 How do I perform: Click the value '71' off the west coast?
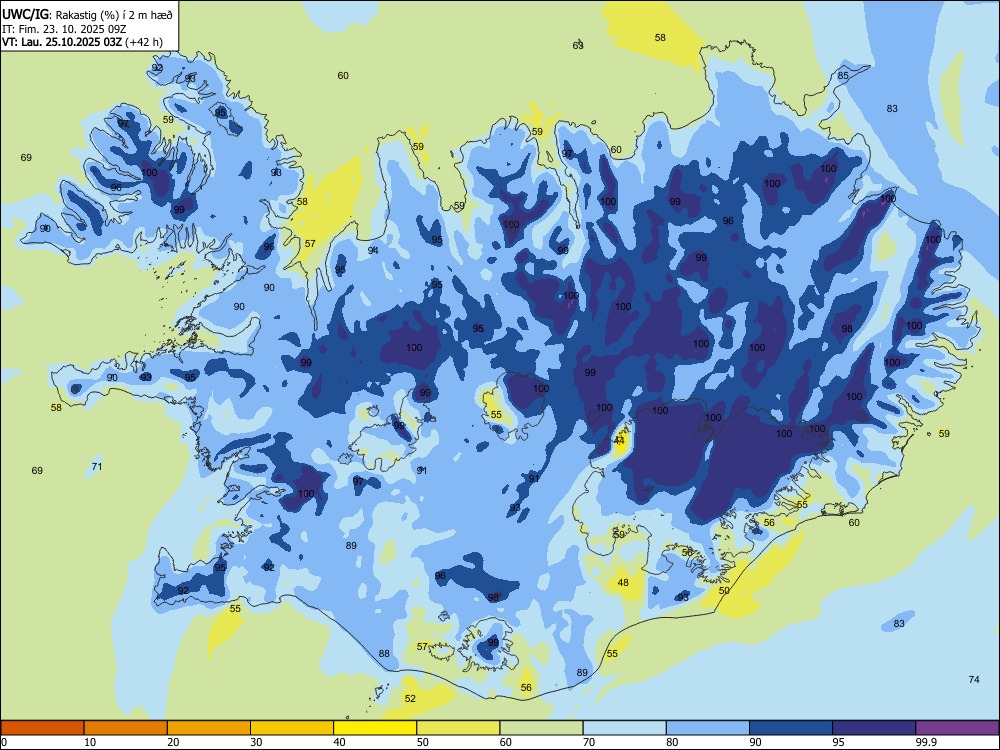[96, 466]
